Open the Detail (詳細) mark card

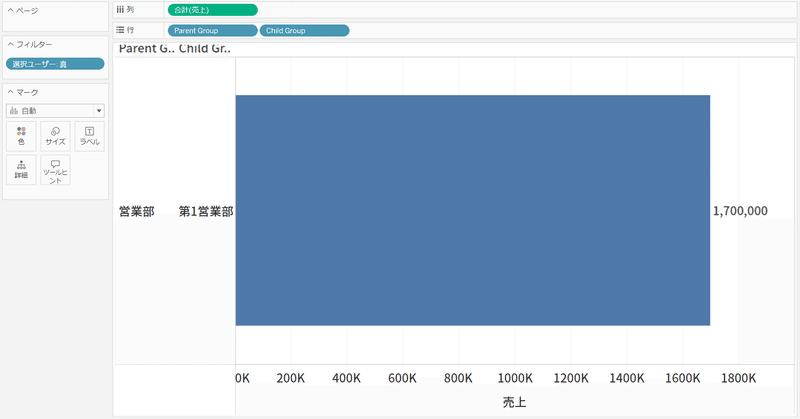tap(21, 169)
